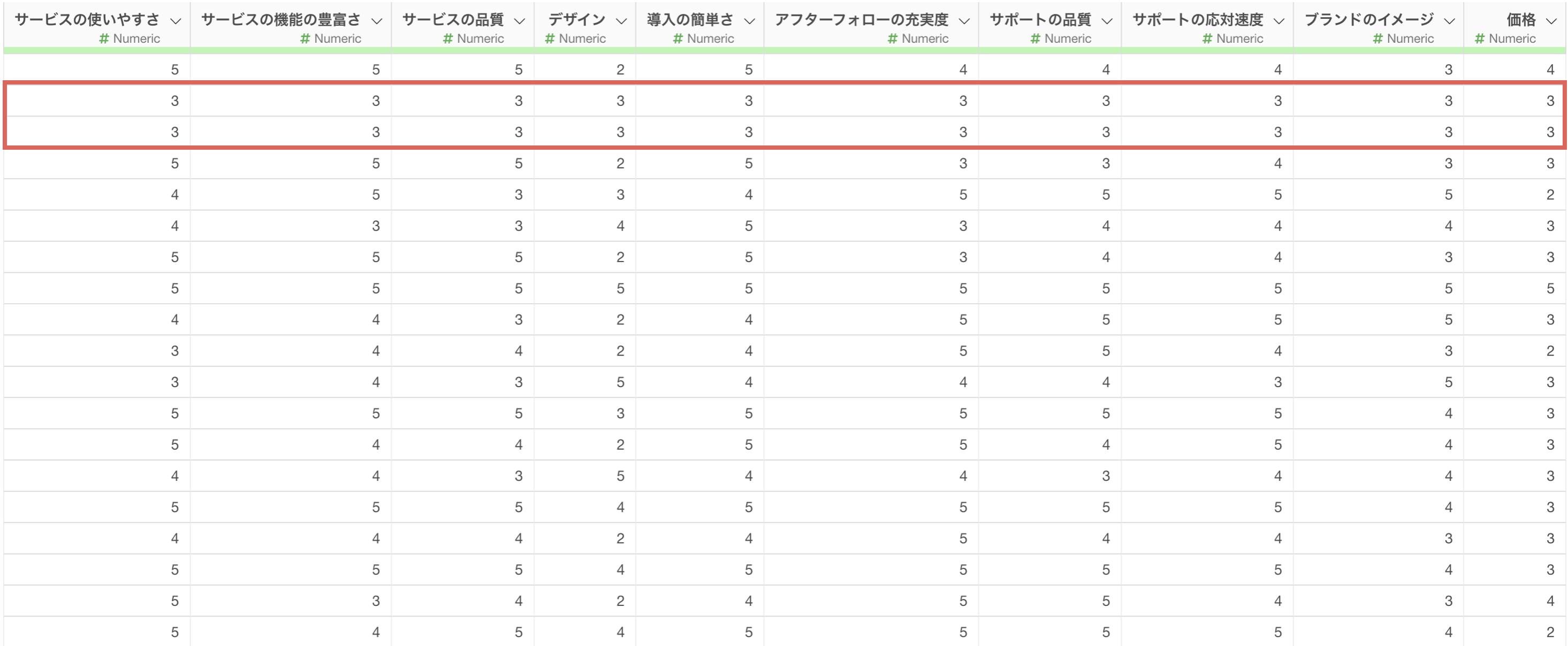Open dropdown for サービスの使いやすさ column

click(176, 21)
